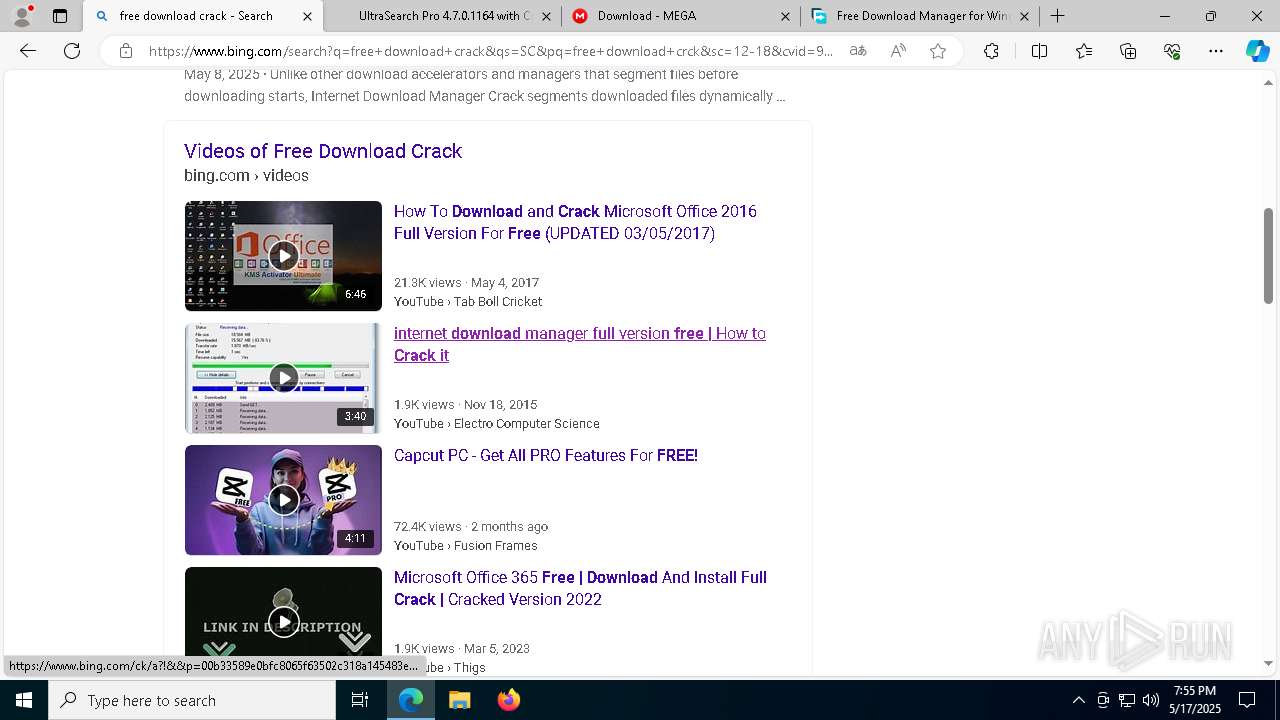The height and width of the screenshot is (720, 1280).
Task: Click the scrollbar down arrow
Action: 1269,663
